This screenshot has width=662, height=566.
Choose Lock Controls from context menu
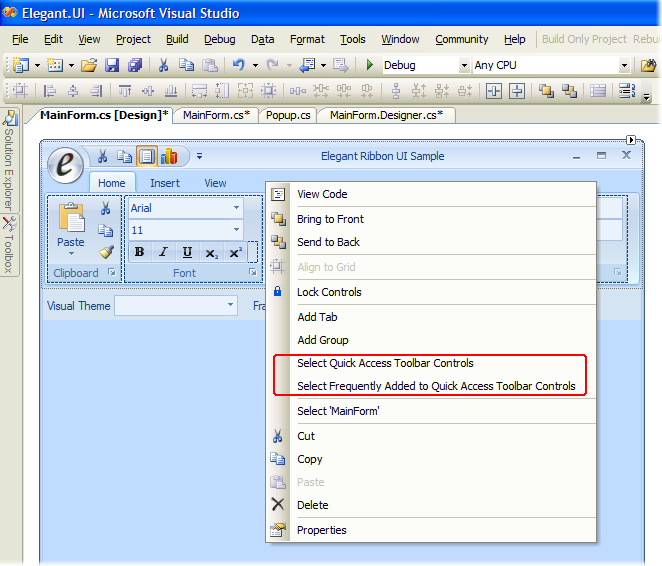tap(431, 292)
